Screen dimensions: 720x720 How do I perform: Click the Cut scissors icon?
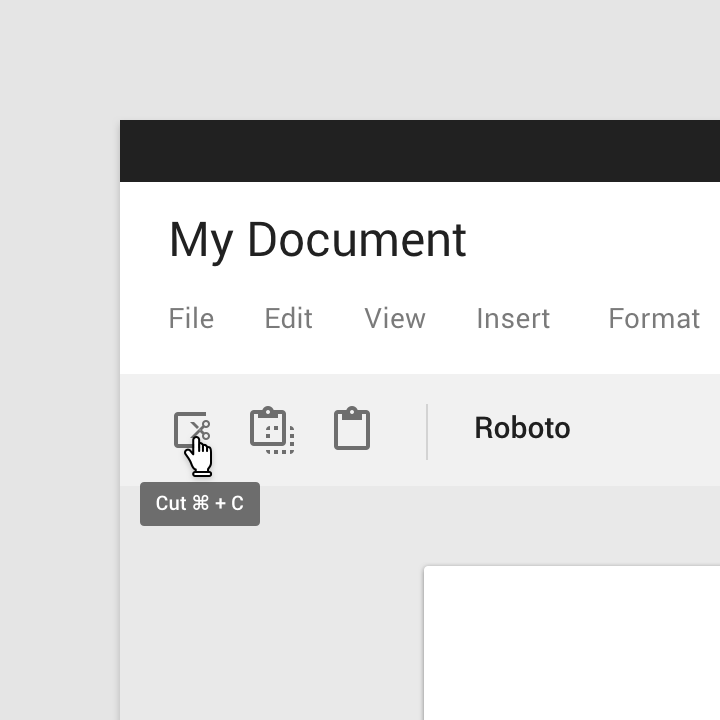[191, 430]
